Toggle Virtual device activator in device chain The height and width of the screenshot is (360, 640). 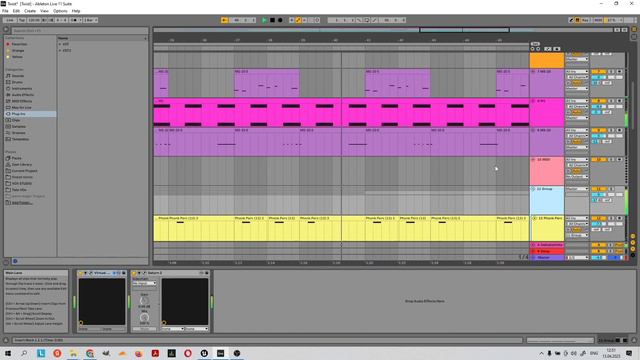pos(81,273)
